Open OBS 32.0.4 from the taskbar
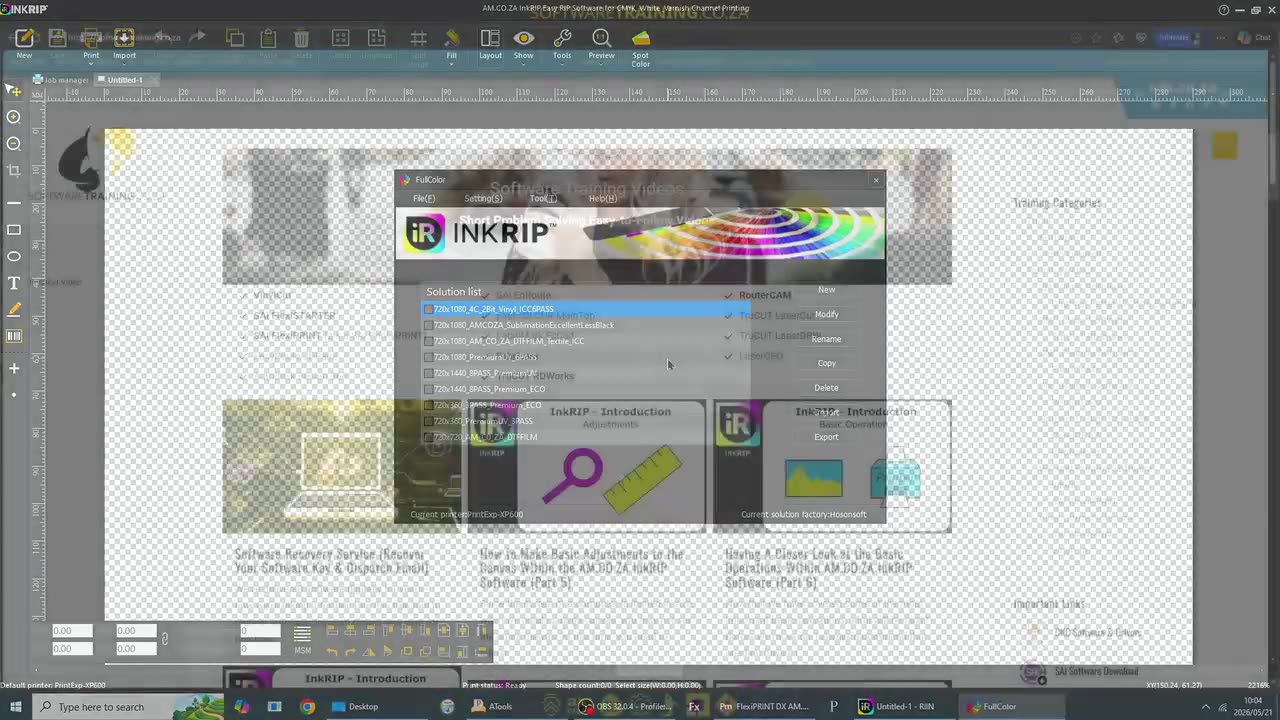 pyautogui.click(x=626, y=707)
